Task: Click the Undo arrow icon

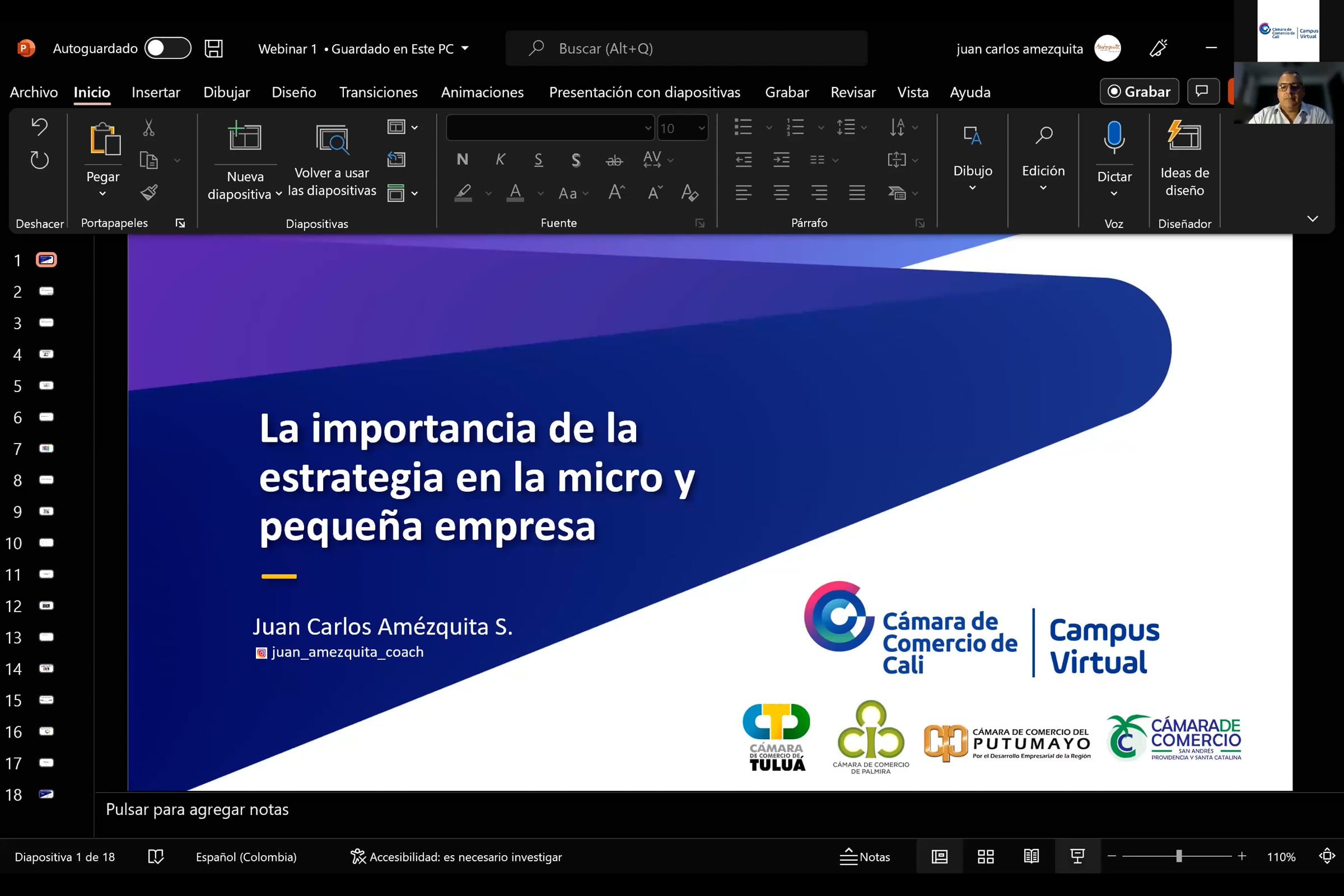Action: 39,127
